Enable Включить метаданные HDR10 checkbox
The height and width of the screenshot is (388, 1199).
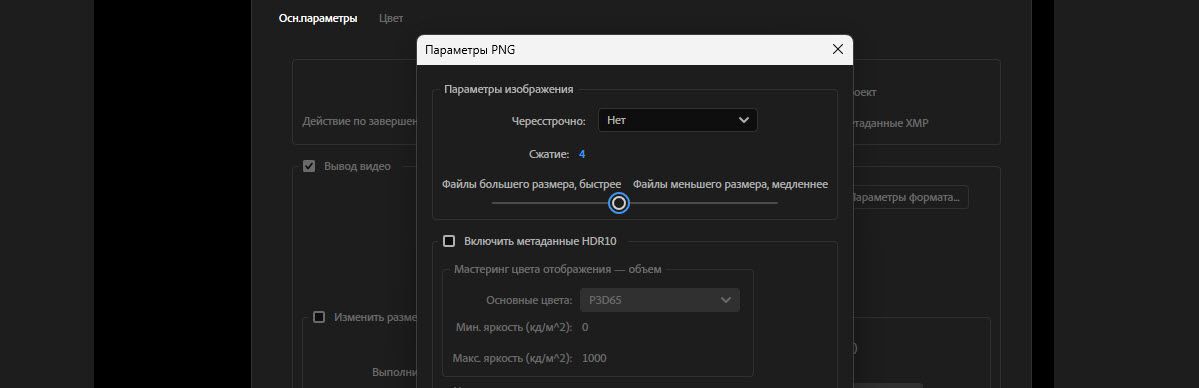click(449, 241)
